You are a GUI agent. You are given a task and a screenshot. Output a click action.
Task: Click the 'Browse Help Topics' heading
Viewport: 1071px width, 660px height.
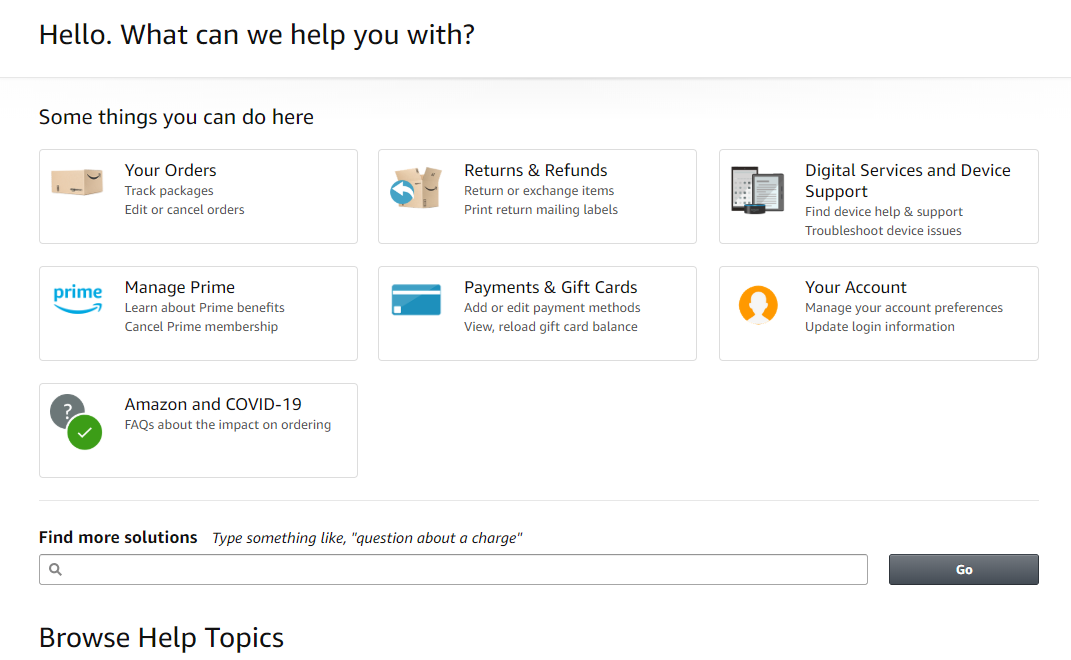click(x=161, y=637)
